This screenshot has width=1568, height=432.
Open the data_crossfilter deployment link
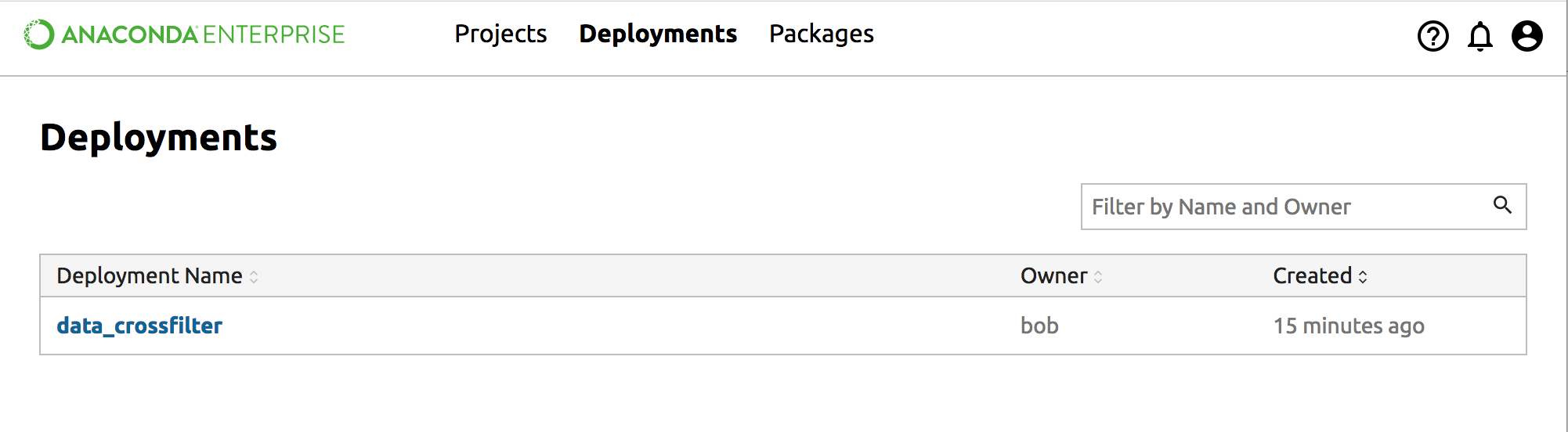pyautogui.click(x=139, y=326)
